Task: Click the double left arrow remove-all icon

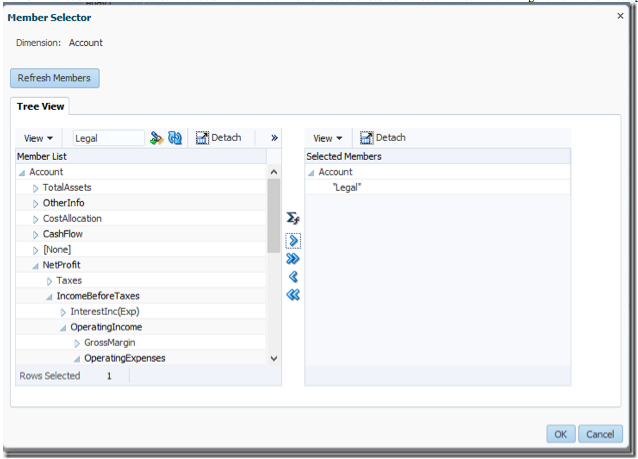Action: point(293,295)
